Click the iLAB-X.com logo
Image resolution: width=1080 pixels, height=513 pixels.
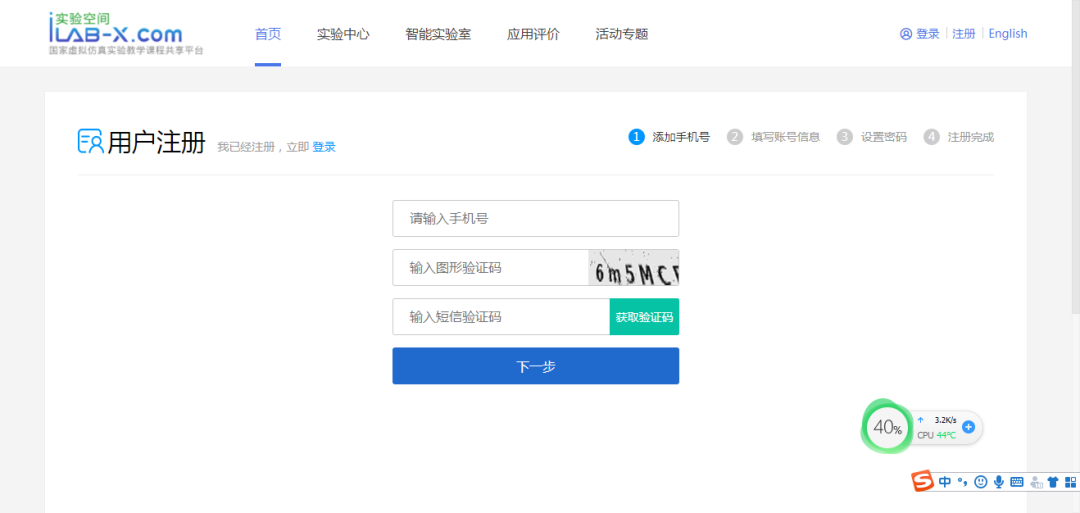126,33
